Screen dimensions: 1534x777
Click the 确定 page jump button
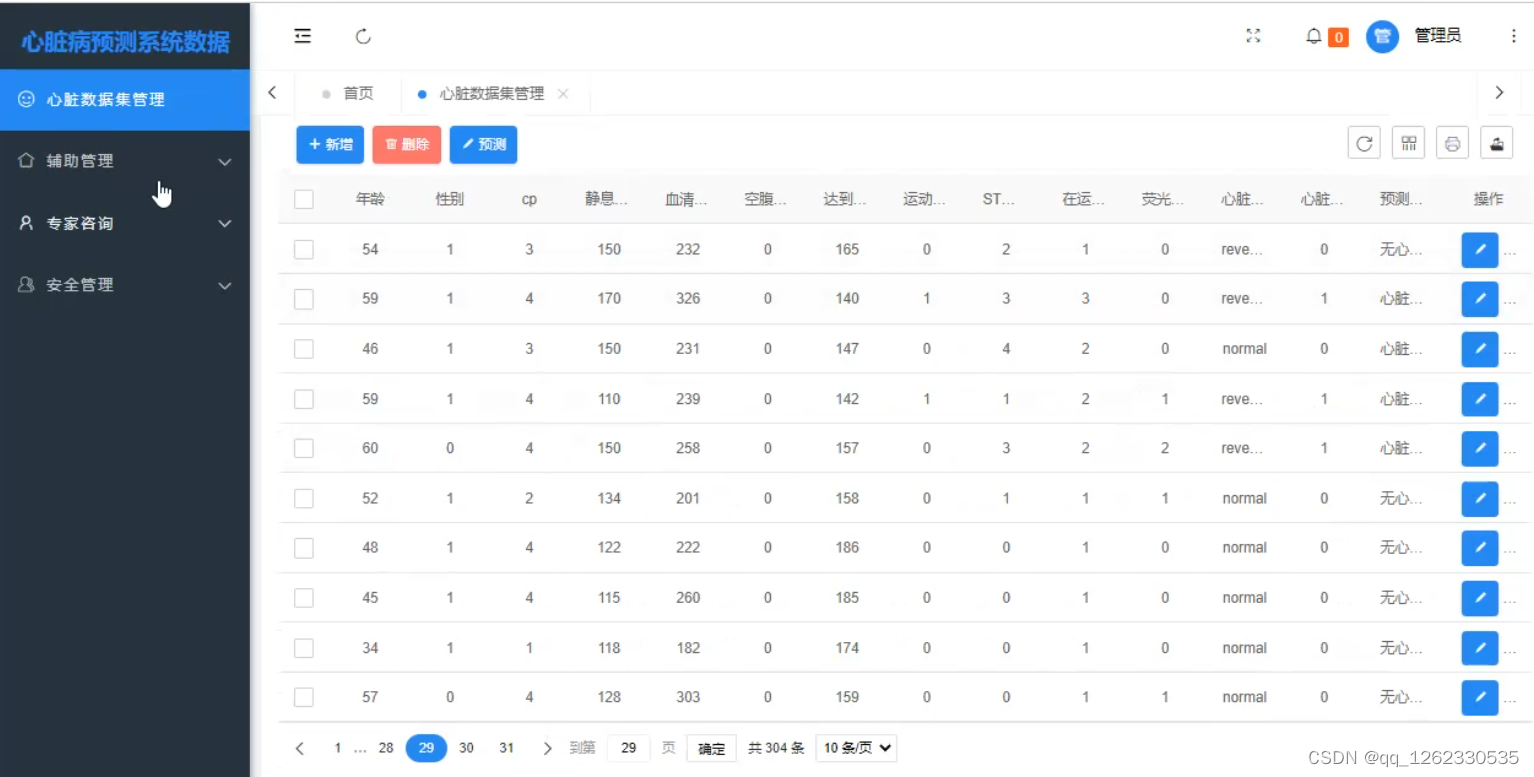(x=711, y=748)
